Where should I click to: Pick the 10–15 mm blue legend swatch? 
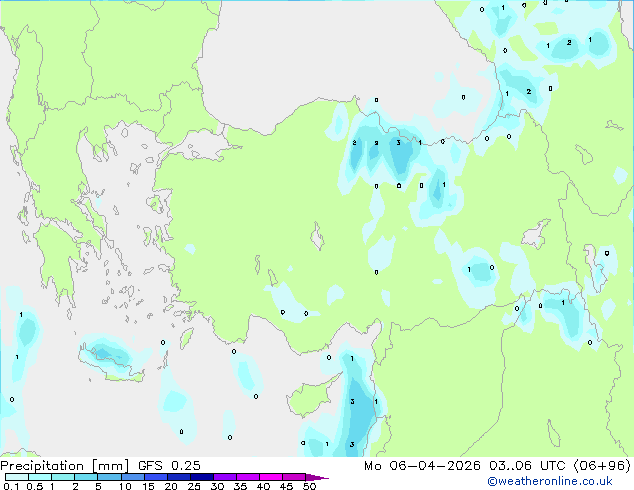pyautogui.click(x=133, y=477)
